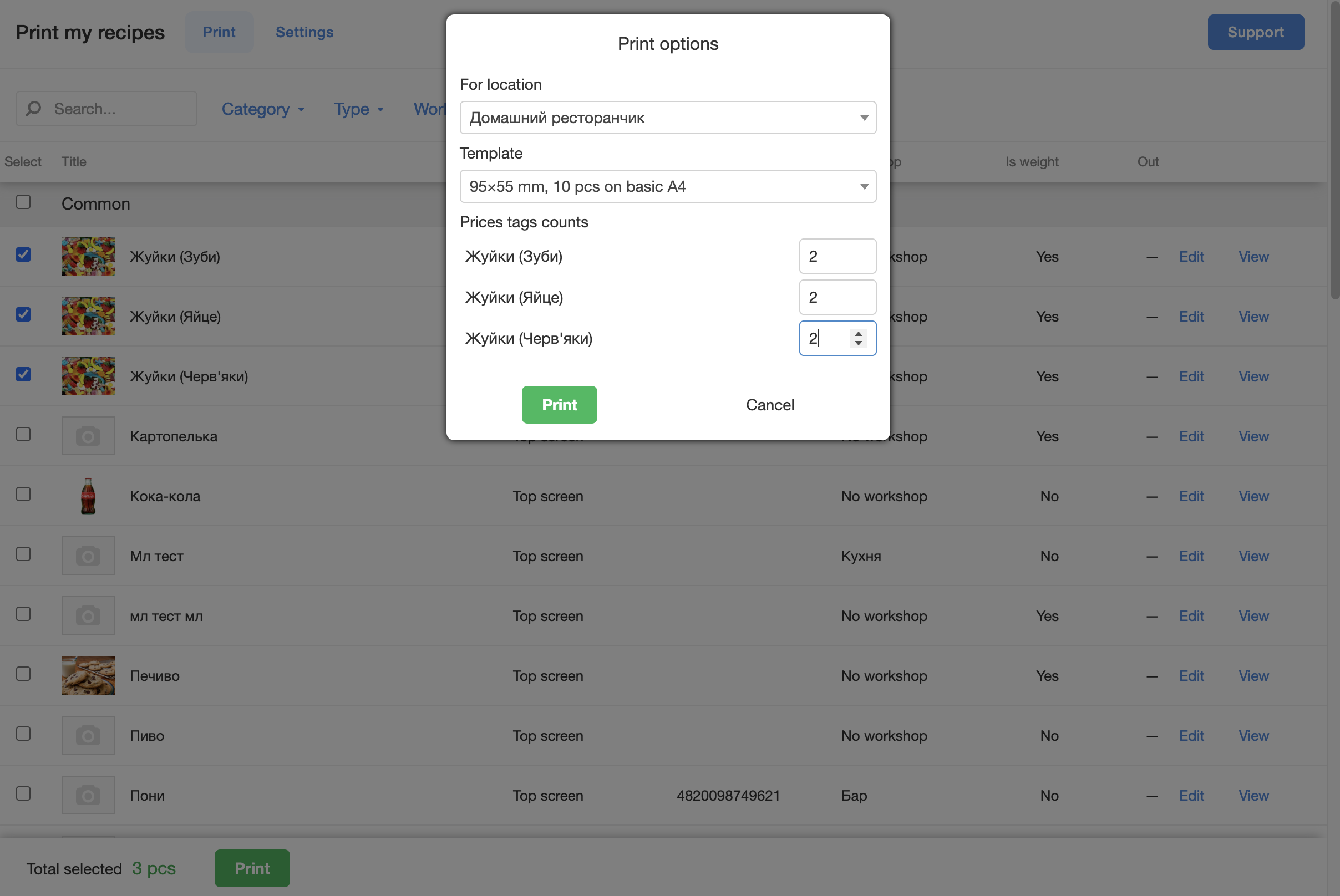Decrease Жуйки (Черв'яки) count with down arrow
Viewport: 1340px width, 896px height.
pos(858,343)
